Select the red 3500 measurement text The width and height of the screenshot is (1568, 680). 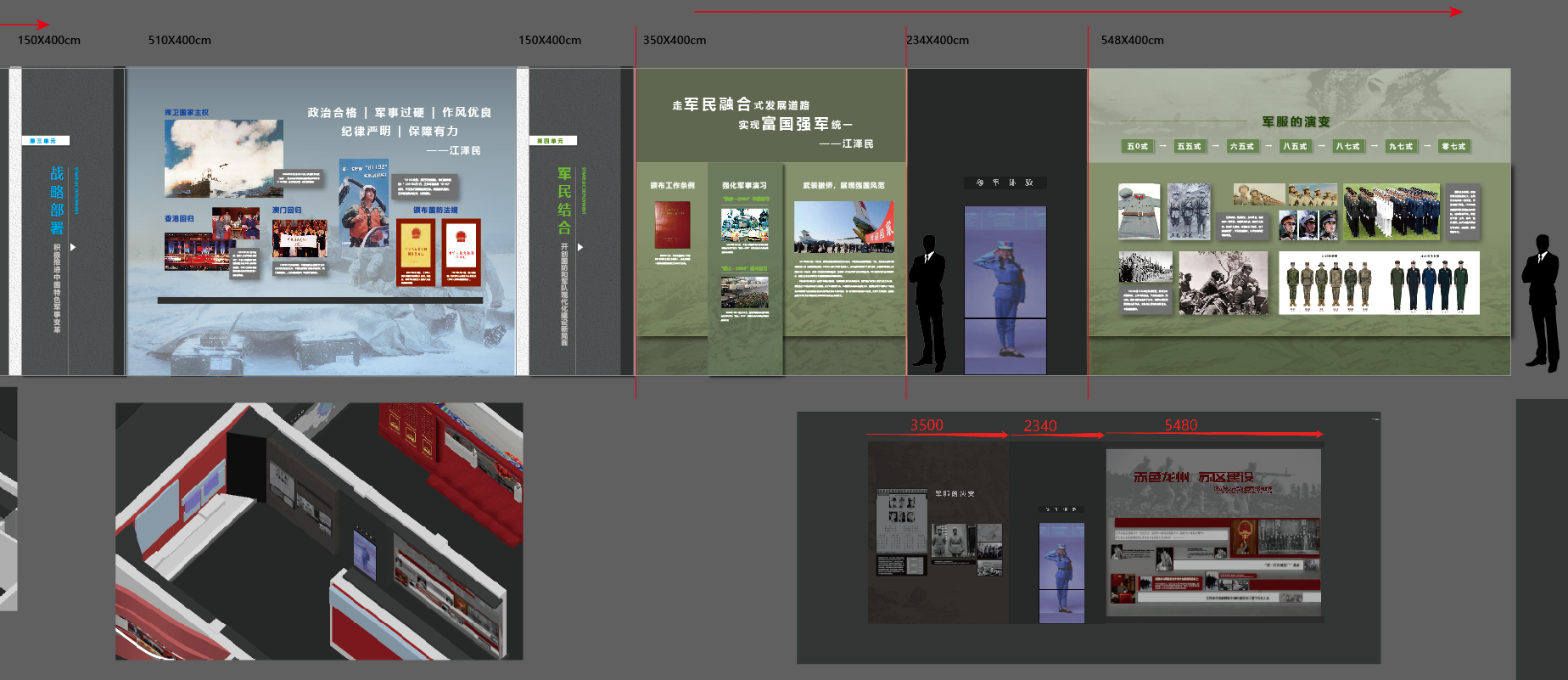coord(927,424)
